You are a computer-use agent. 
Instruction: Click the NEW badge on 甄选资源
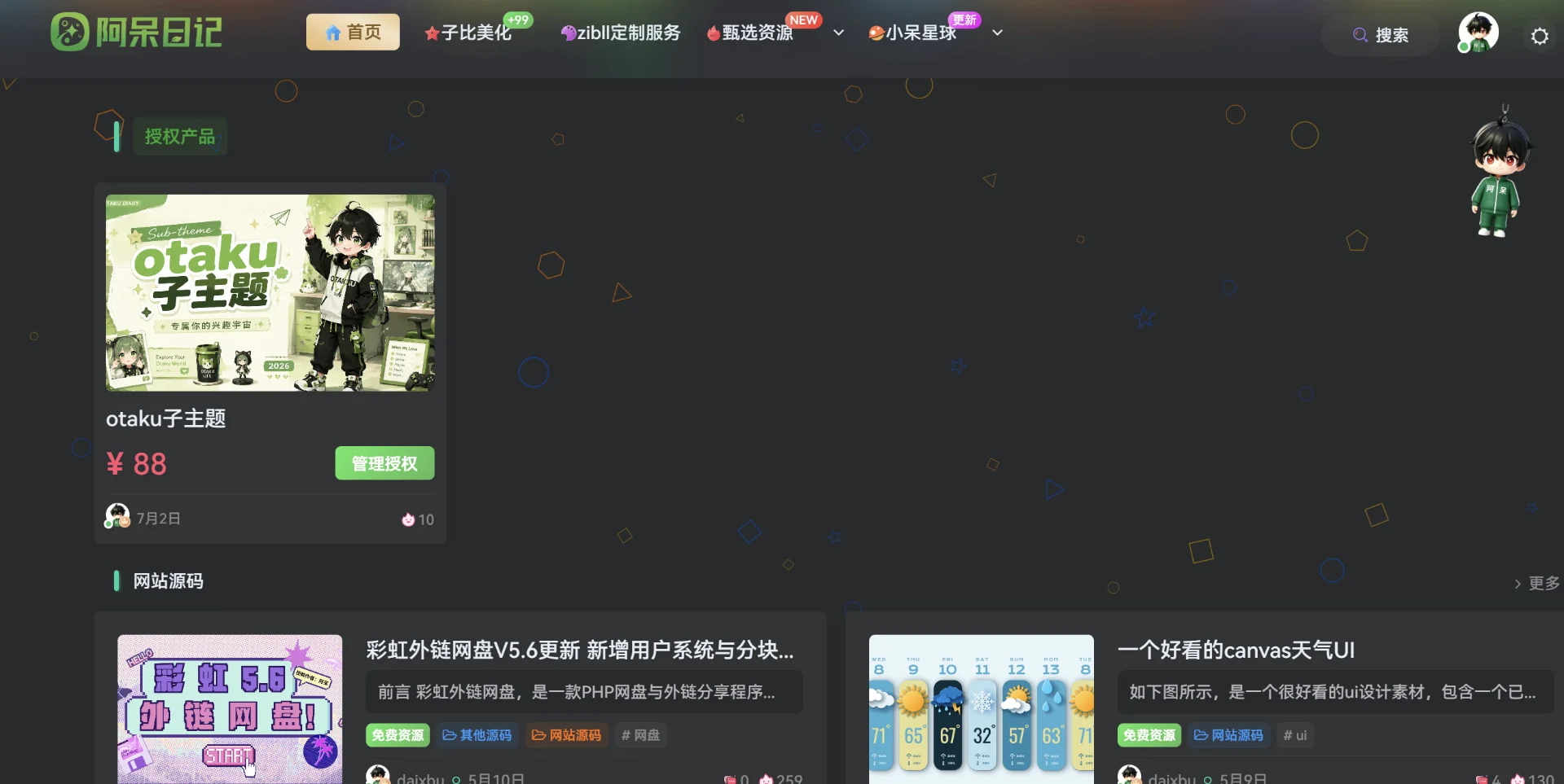pos(804,20)
